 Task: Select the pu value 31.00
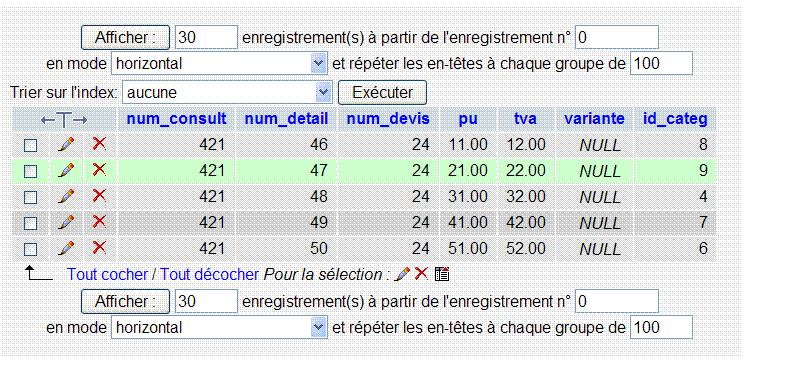468,196
